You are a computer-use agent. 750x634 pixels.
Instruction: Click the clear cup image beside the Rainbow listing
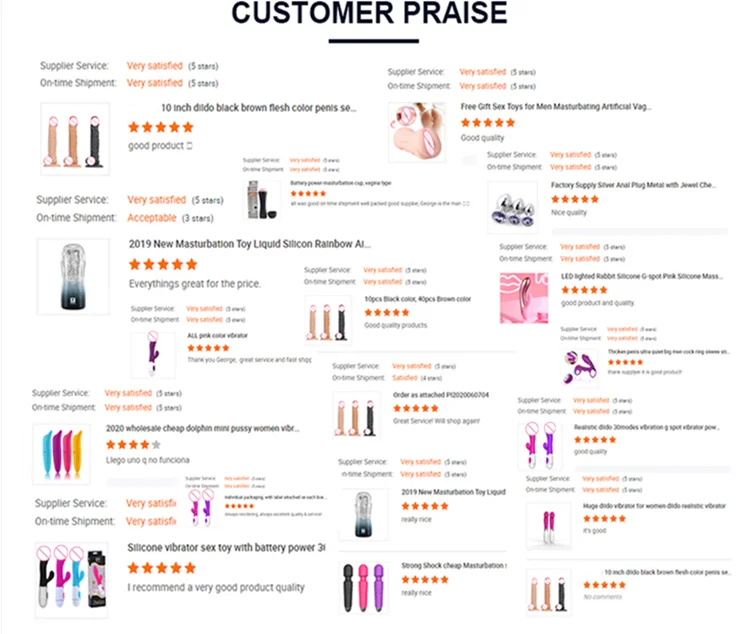pos(72,276)
